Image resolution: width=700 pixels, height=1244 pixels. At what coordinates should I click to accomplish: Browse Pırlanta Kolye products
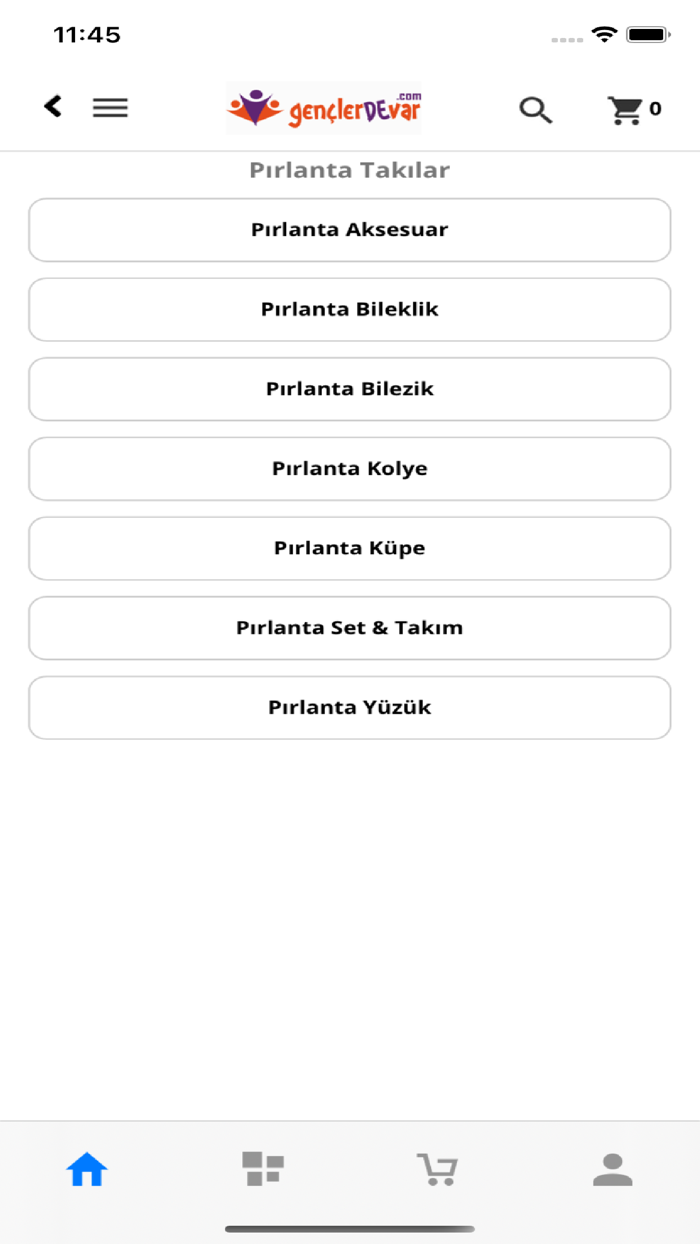349,468
